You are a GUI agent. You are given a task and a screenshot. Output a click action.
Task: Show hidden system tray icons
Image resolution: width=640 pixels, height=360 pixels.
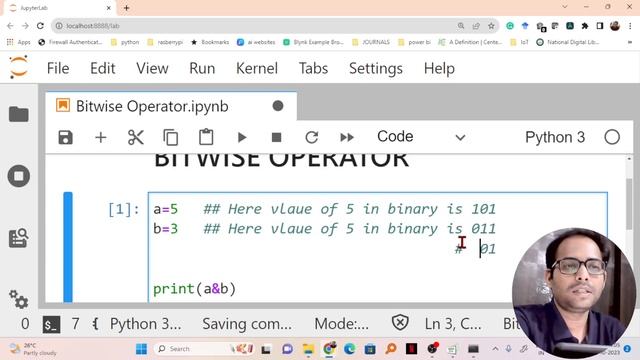point(495,349)
